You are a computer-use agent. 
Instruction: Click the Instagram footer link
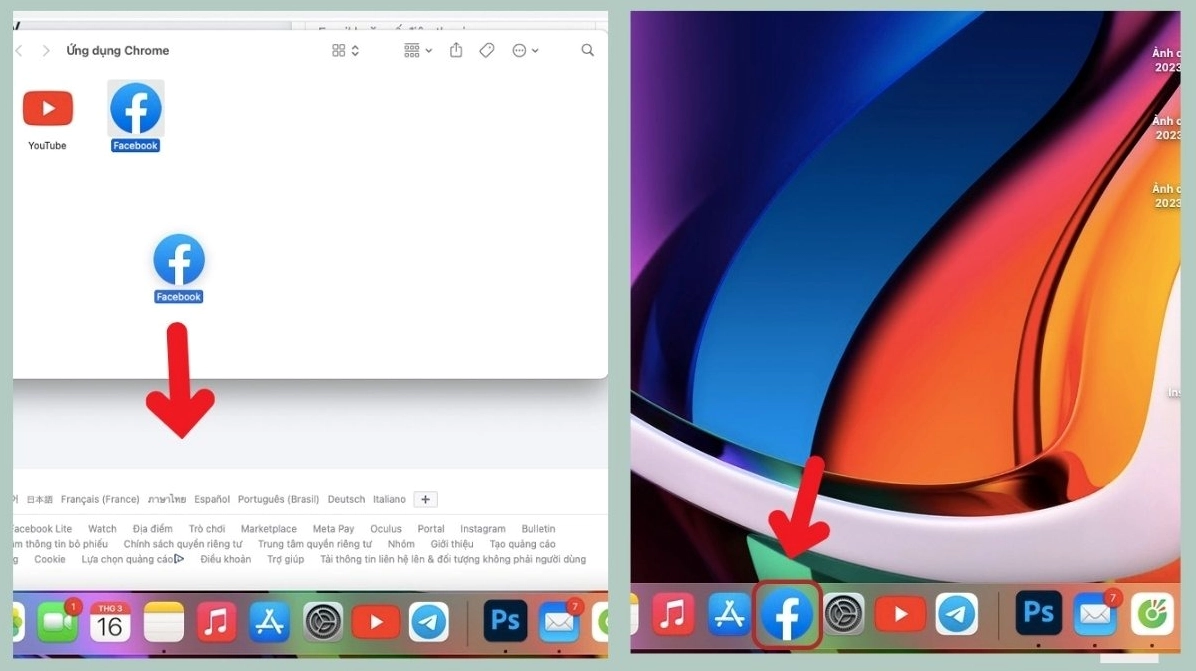pos(483,529)
